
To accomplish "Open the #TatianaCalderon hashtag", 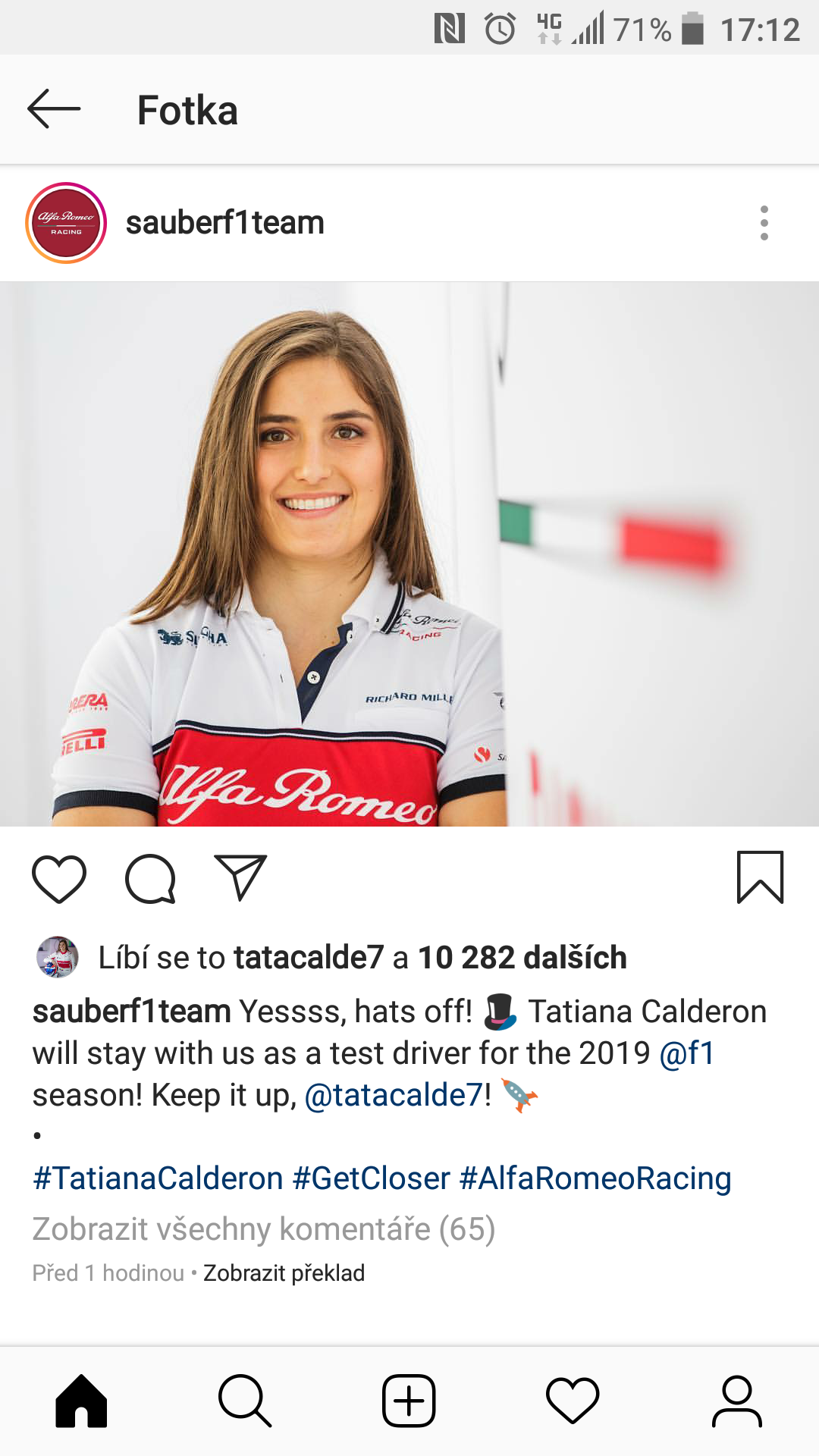I will click(x=158, y=1178).
